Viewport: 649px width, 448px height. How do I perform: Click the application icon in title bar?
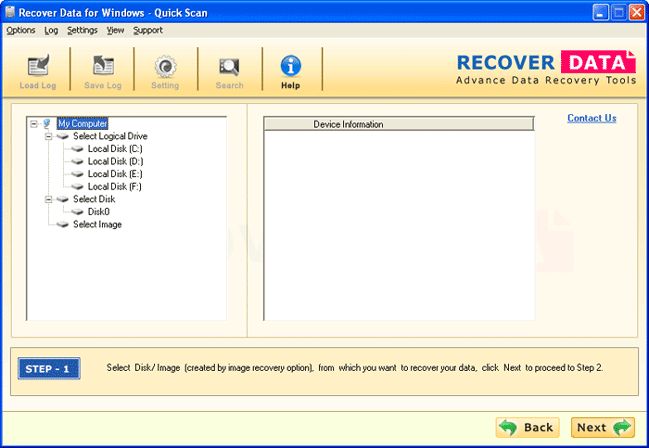tap(10, 12)
